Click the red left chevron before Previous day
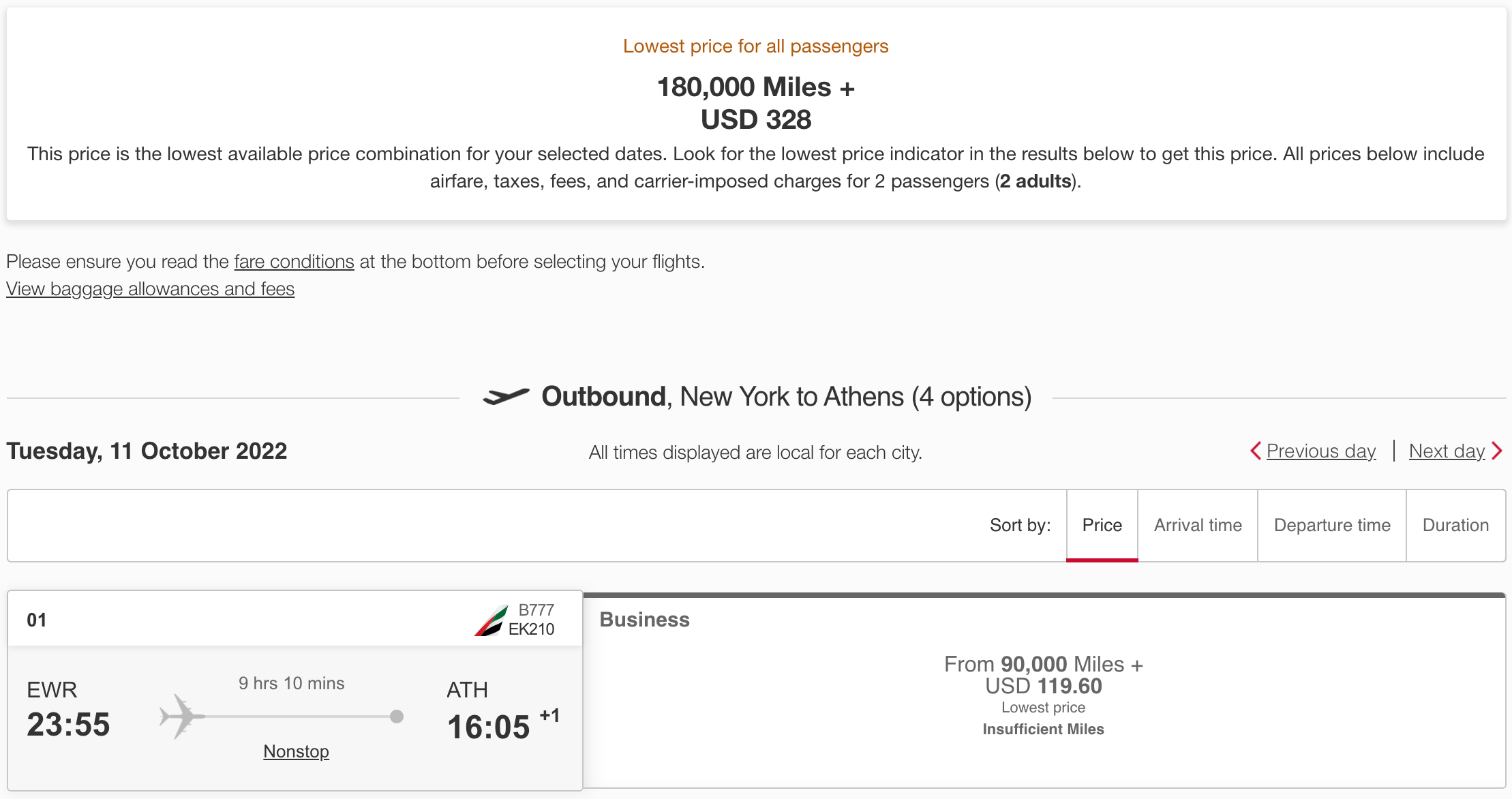Screen dimensions: 1512x799 (x=1256, y=451)
